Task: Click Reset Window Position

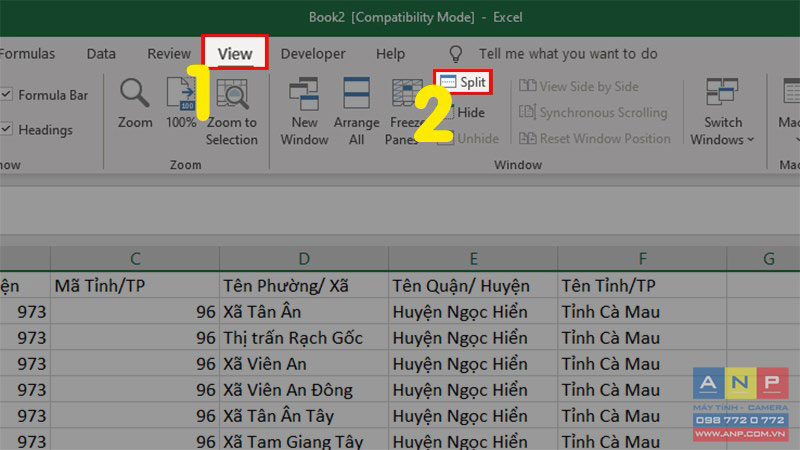Action: (x=595, y=138)
